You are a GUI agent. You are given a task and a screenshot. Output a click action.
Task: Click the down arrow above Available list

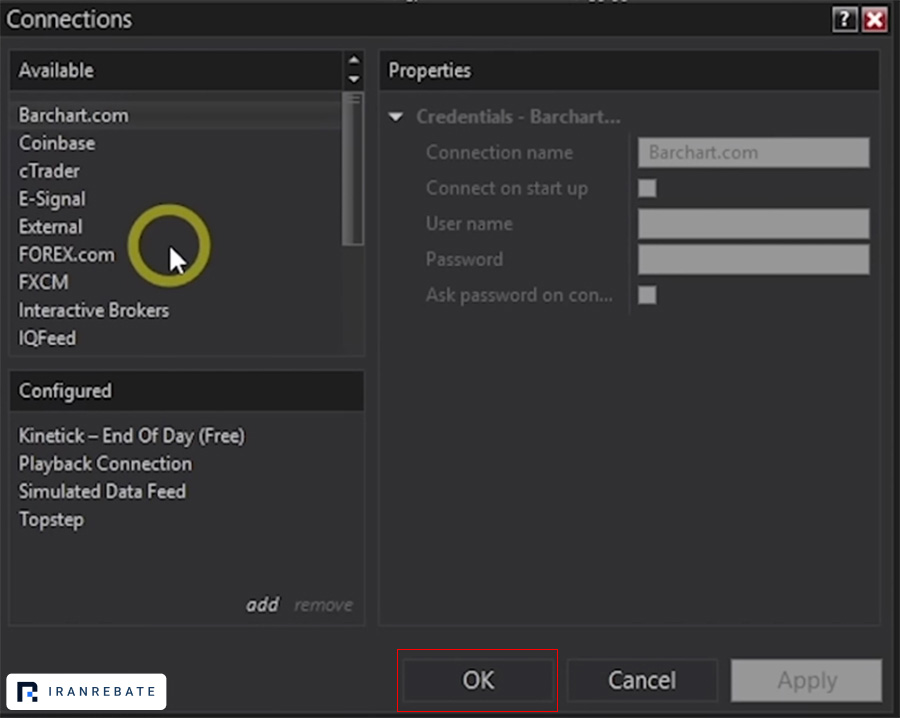[x=354, y=79]
